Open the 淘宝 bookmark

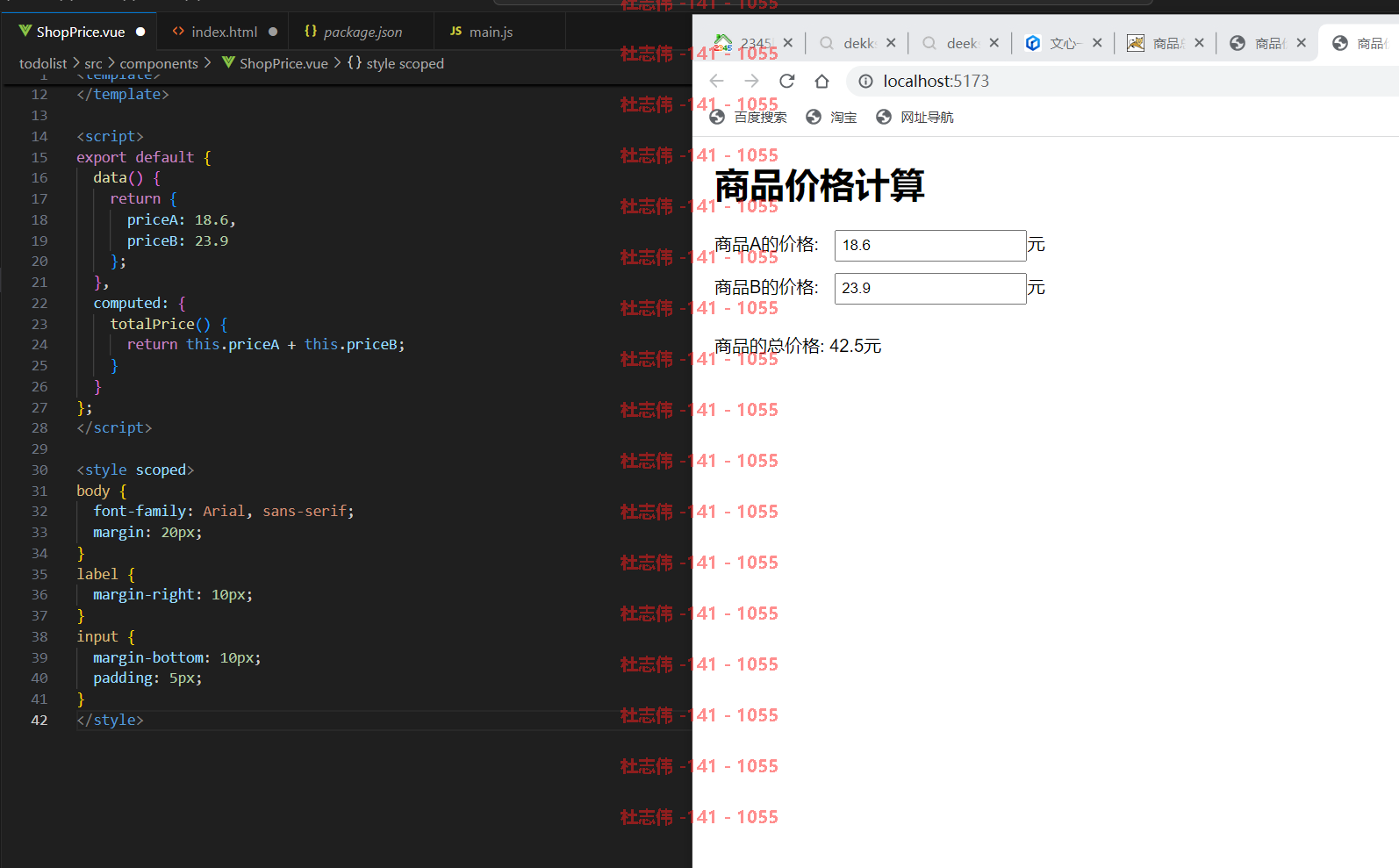[x=831, y=117]
